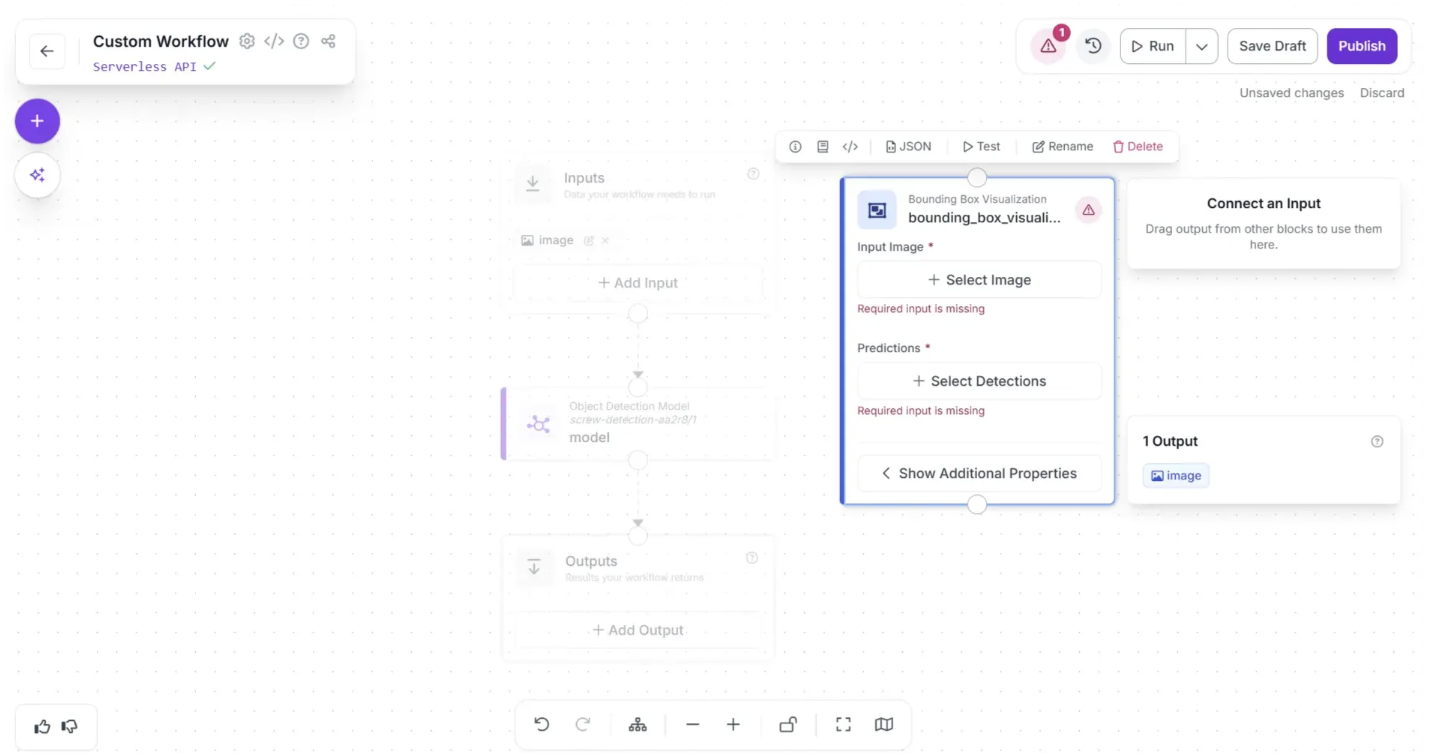Screen dimensions: 1448x756
Task: Click the thumbs up feedback icon
Action: click(x=42, y=727)
